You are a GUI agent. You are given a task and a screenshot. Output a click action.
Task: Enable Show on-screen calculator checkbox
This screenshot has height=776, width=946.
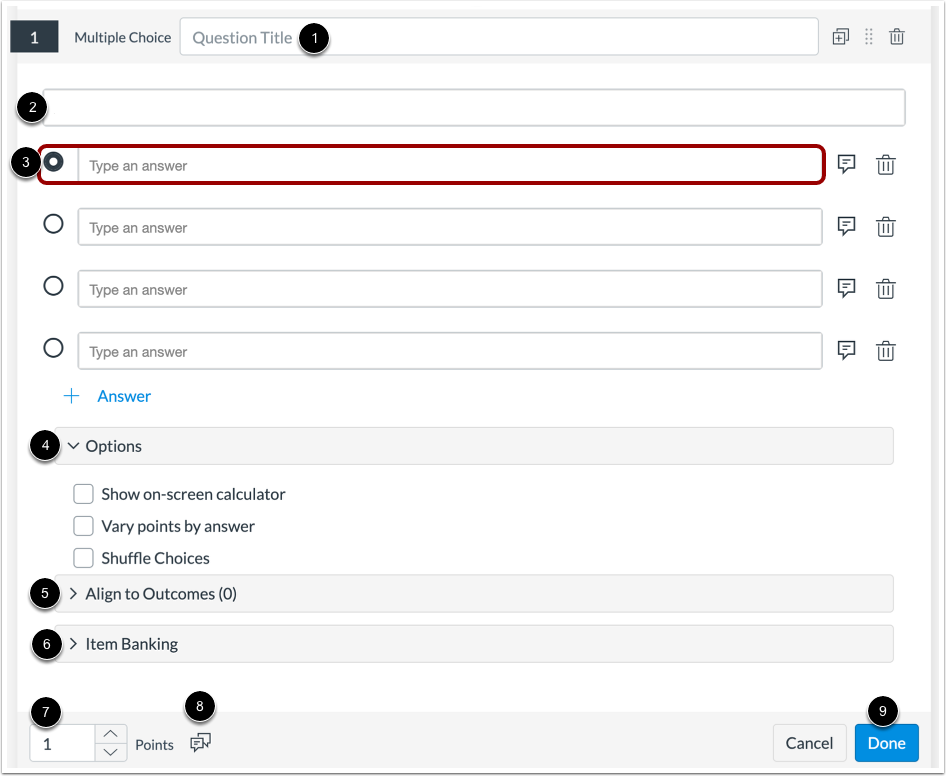(x=83, y=494)
